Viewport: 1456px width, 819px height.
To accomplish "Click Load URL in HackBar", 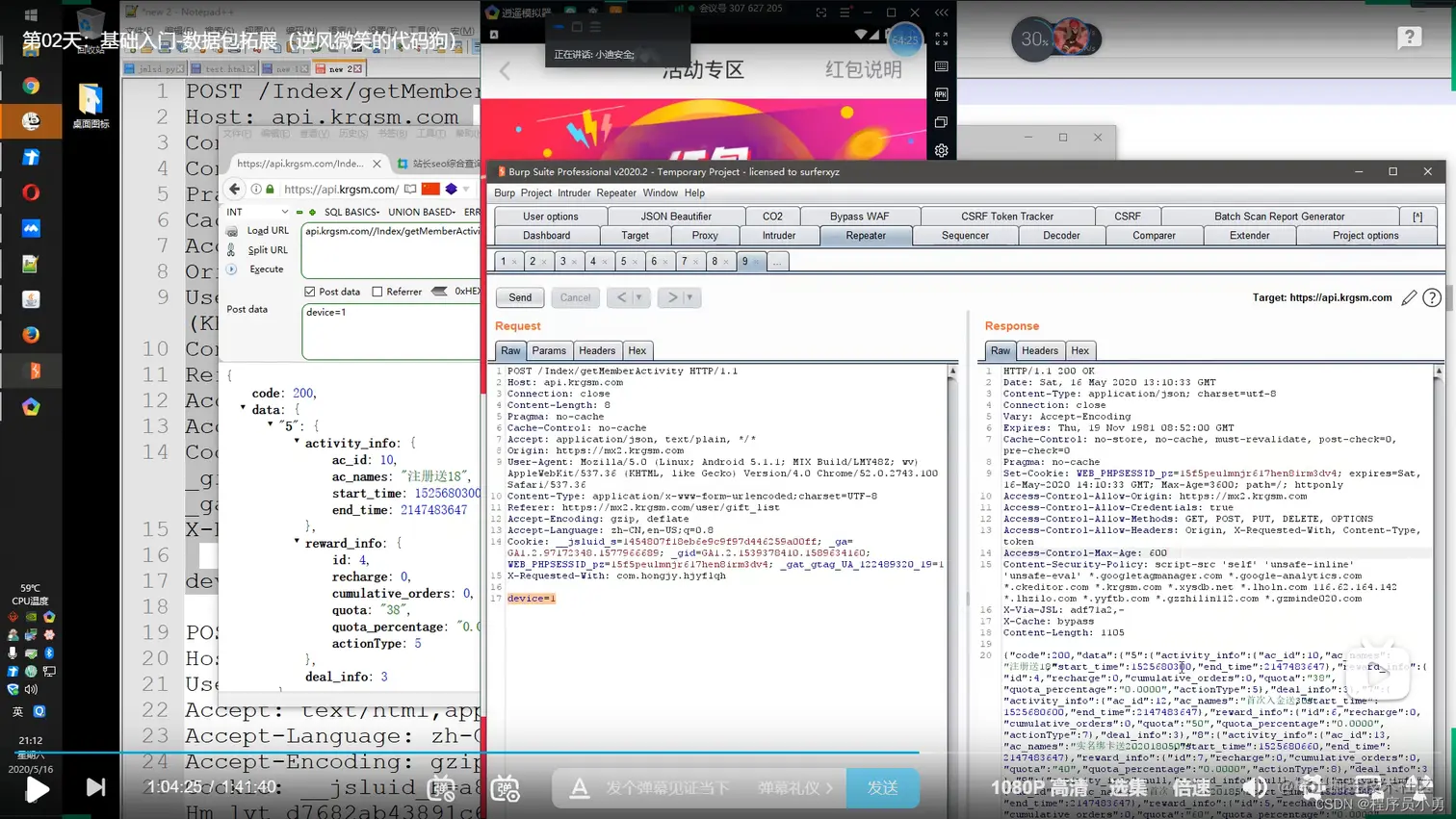I will coord(267,231).
